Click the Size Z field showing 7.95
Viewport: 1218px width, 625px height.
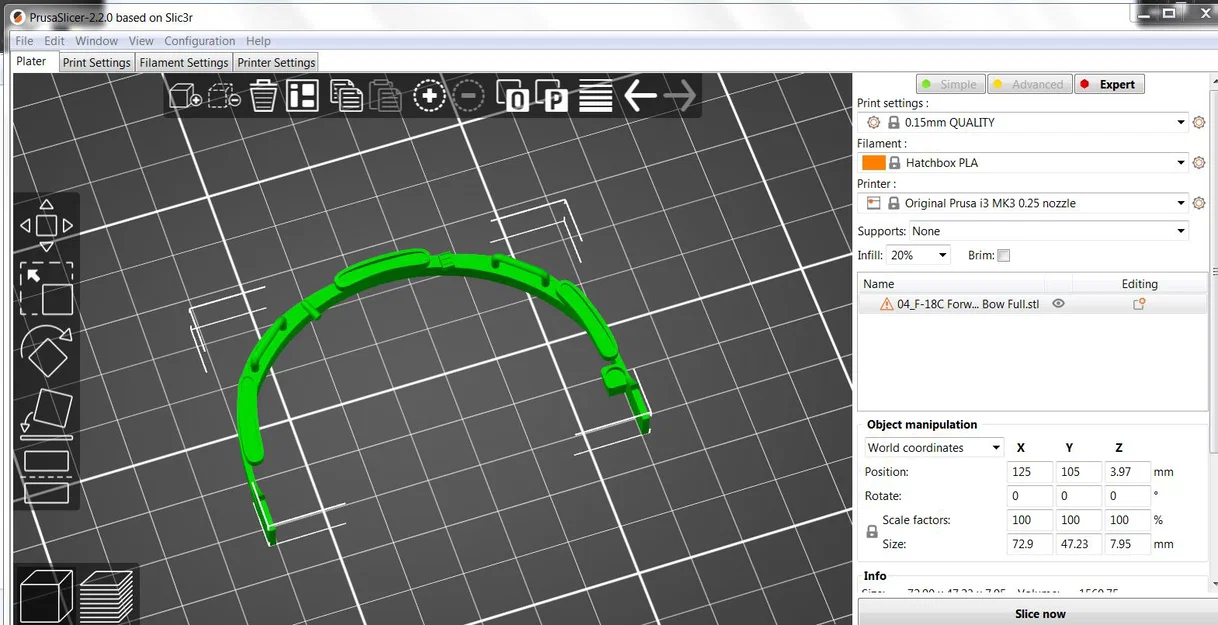[x=1127, y=544]
